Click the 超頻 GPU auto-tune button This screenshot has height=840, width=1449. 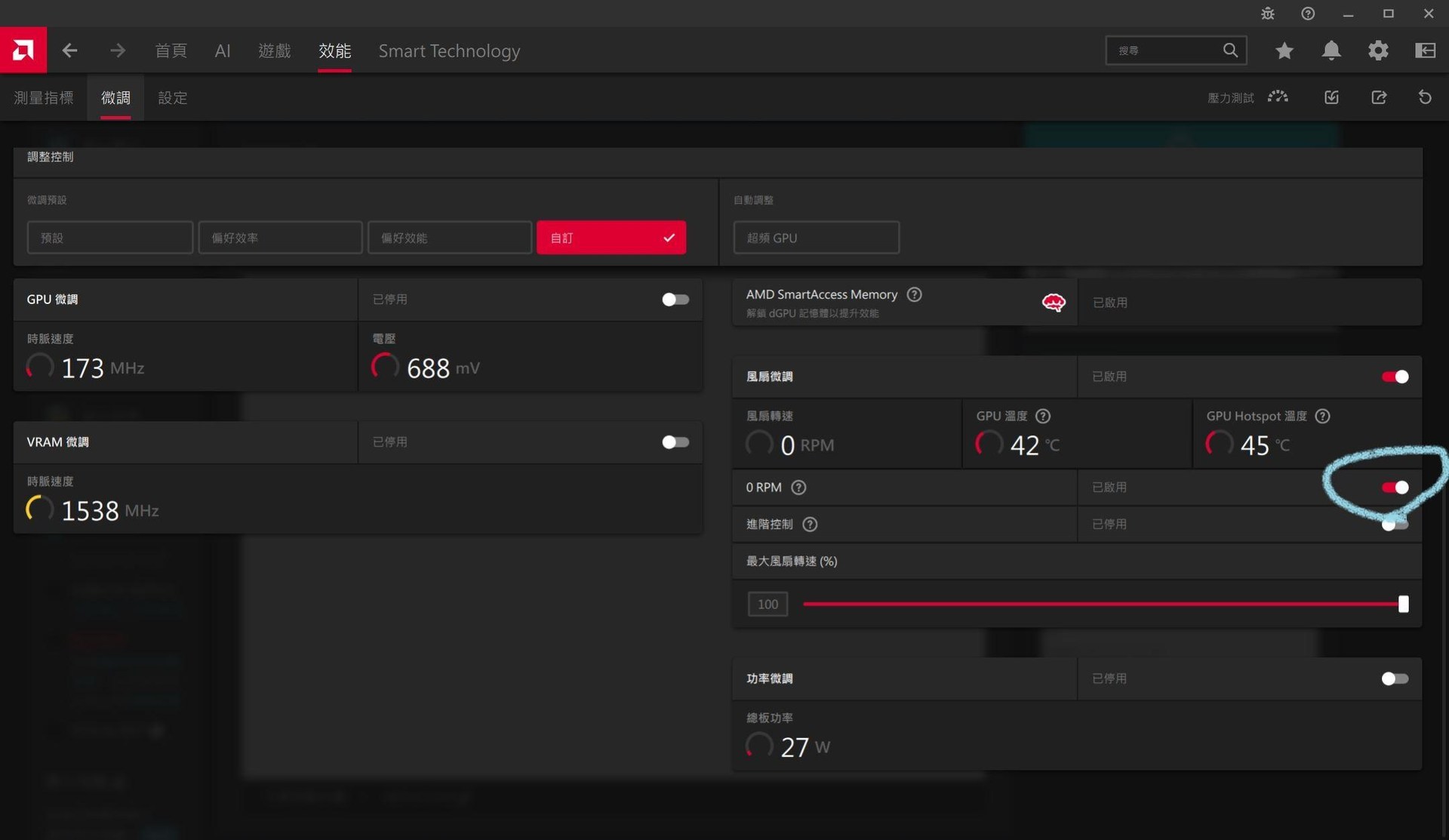(x=816, y=237)
